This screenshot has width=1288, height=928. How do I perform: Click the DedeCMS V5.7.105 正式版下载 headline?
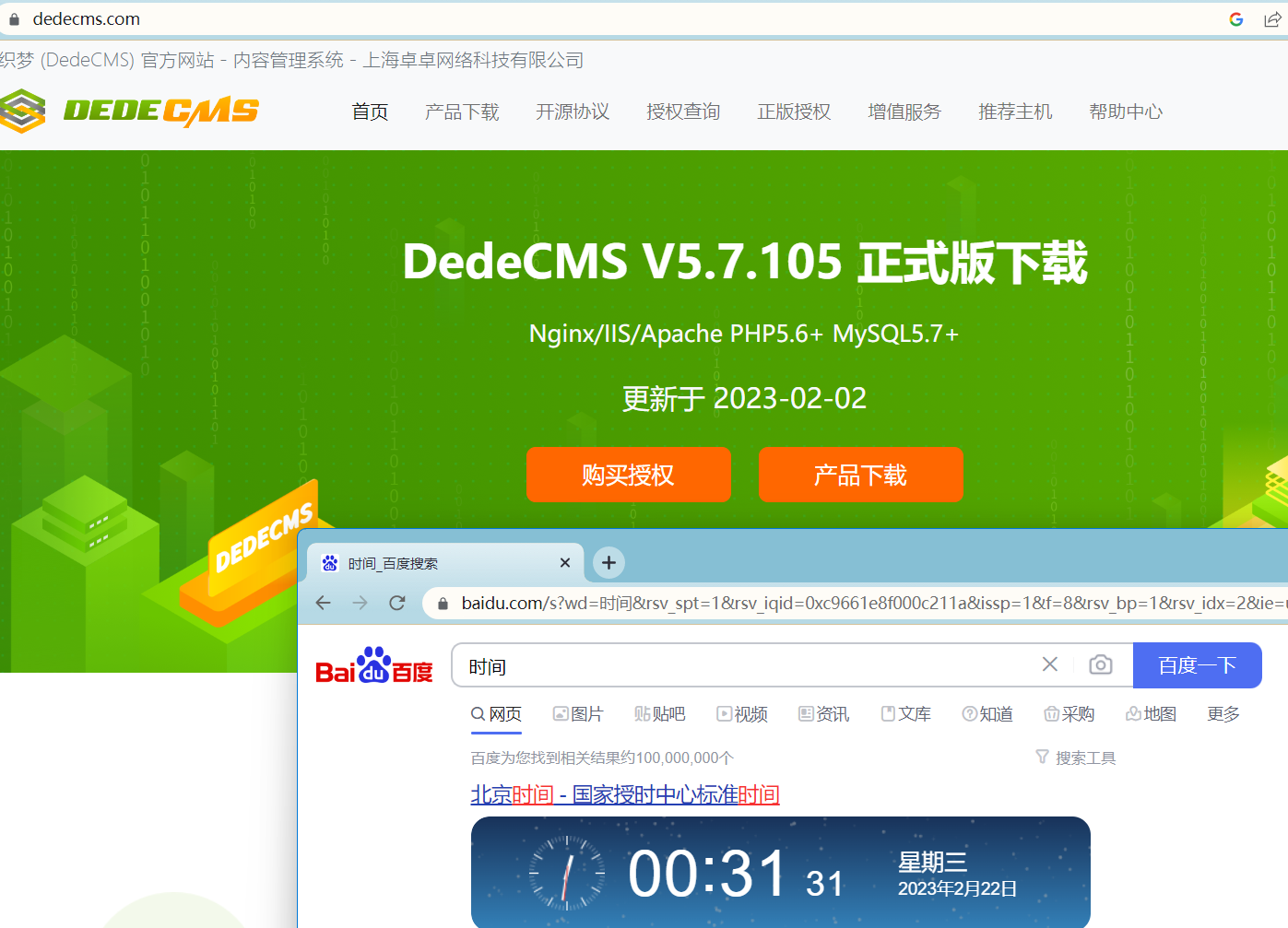tap(745, 262)
